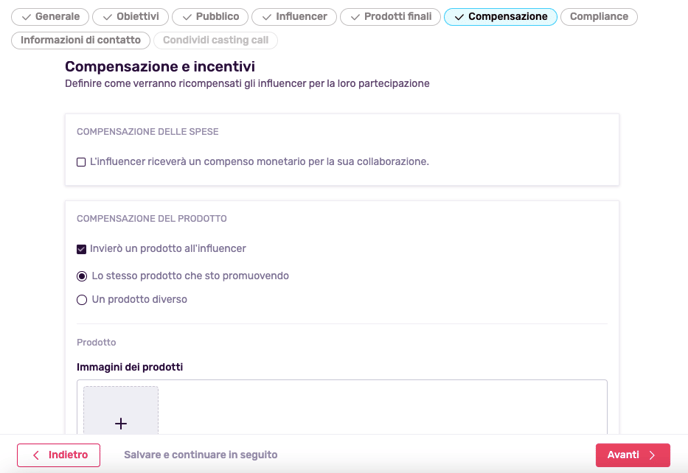Click 'Salvare e continuare in seguito' link

click(201, 455)
